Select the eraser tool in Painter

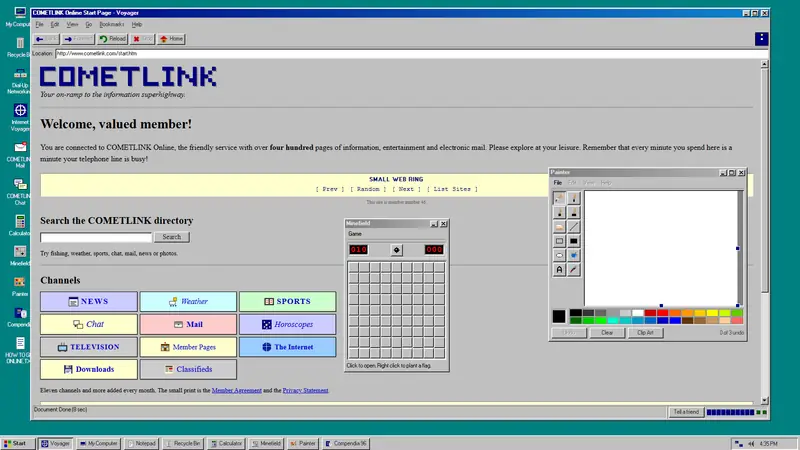(559, 227)
